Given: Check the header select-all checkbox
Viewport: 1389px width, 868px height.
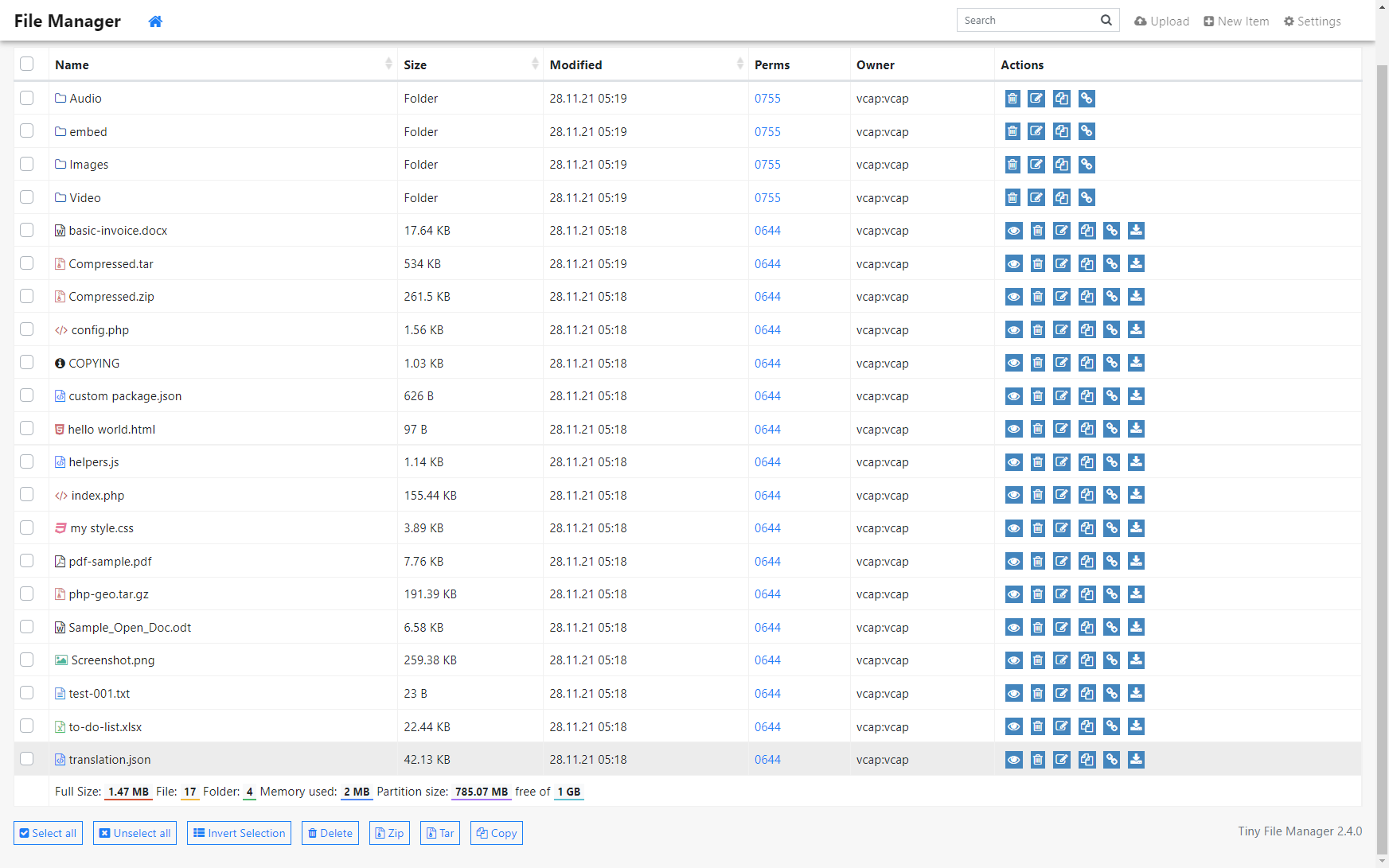Looking at the screenshot, I should 27,64.
